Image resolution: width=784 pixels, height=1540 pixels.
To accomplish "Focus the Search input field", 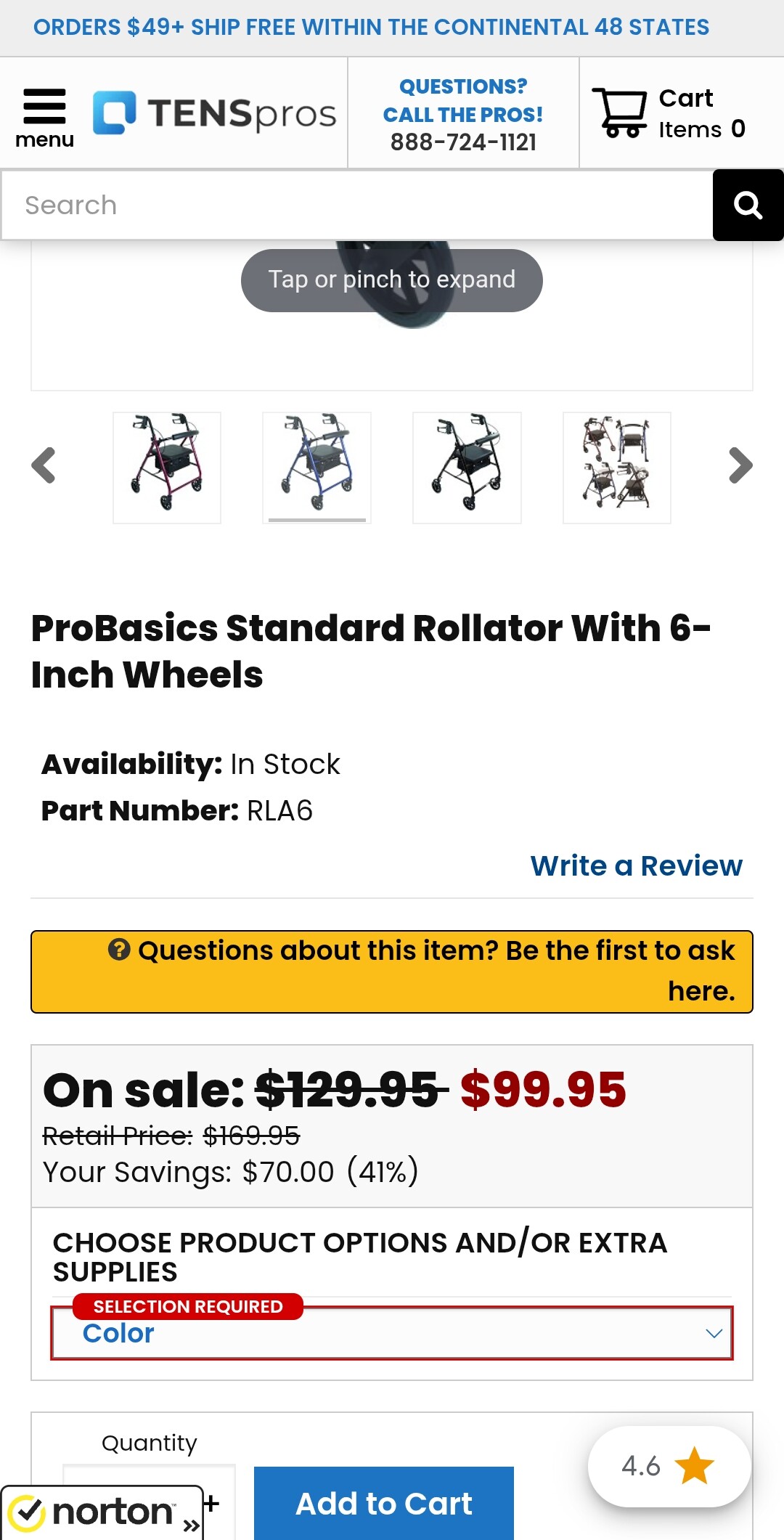I will pyautogui.click(x=357, y=205).
